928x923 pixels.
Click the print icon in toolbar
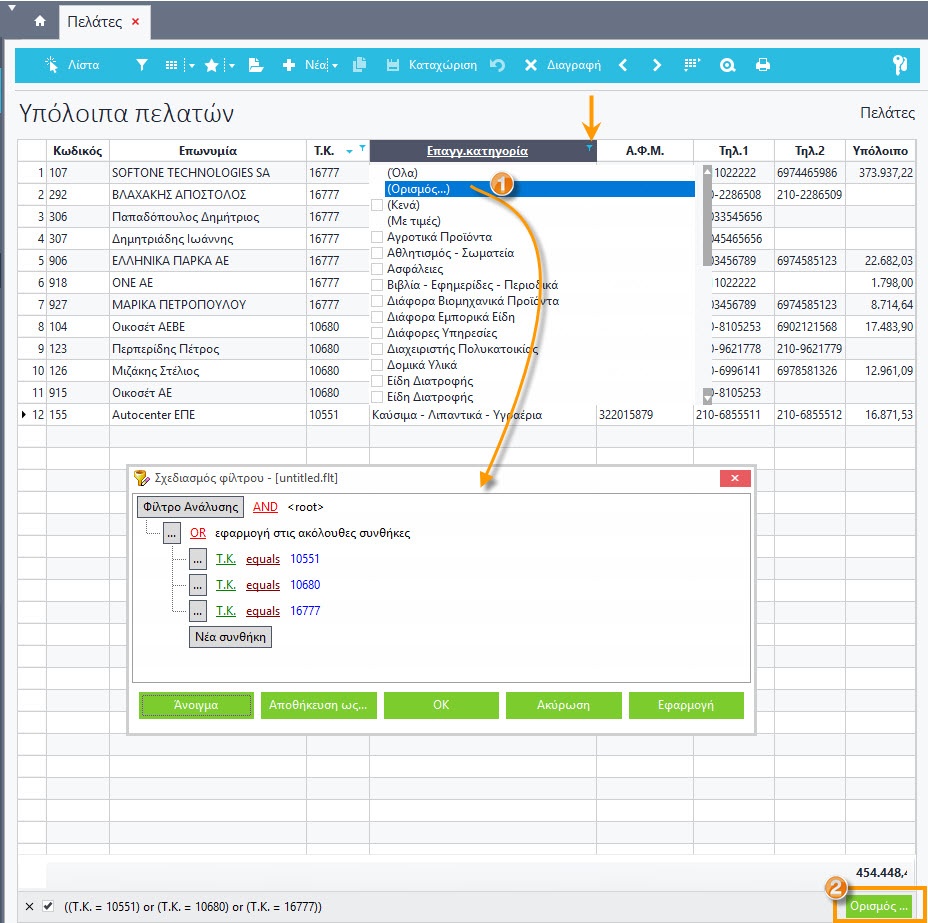763,65
